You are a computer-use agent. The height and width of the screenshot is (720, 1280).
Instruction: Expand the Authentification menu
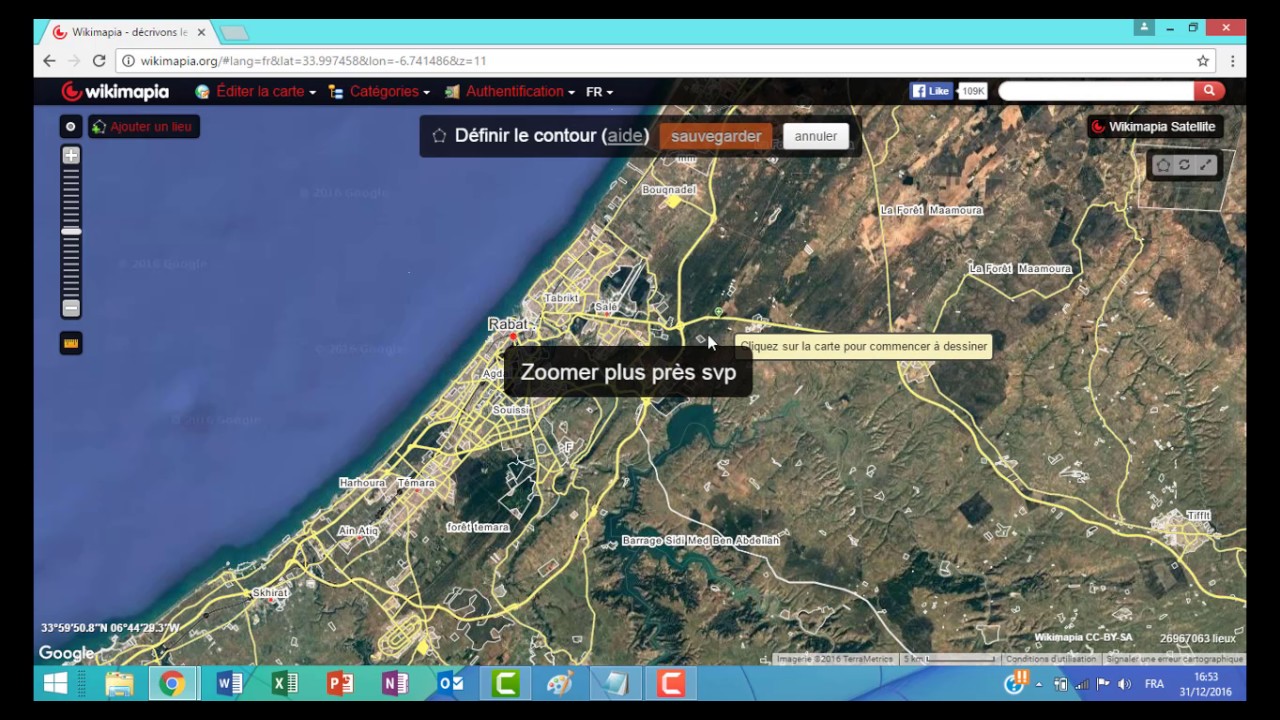tap(510, 92)
